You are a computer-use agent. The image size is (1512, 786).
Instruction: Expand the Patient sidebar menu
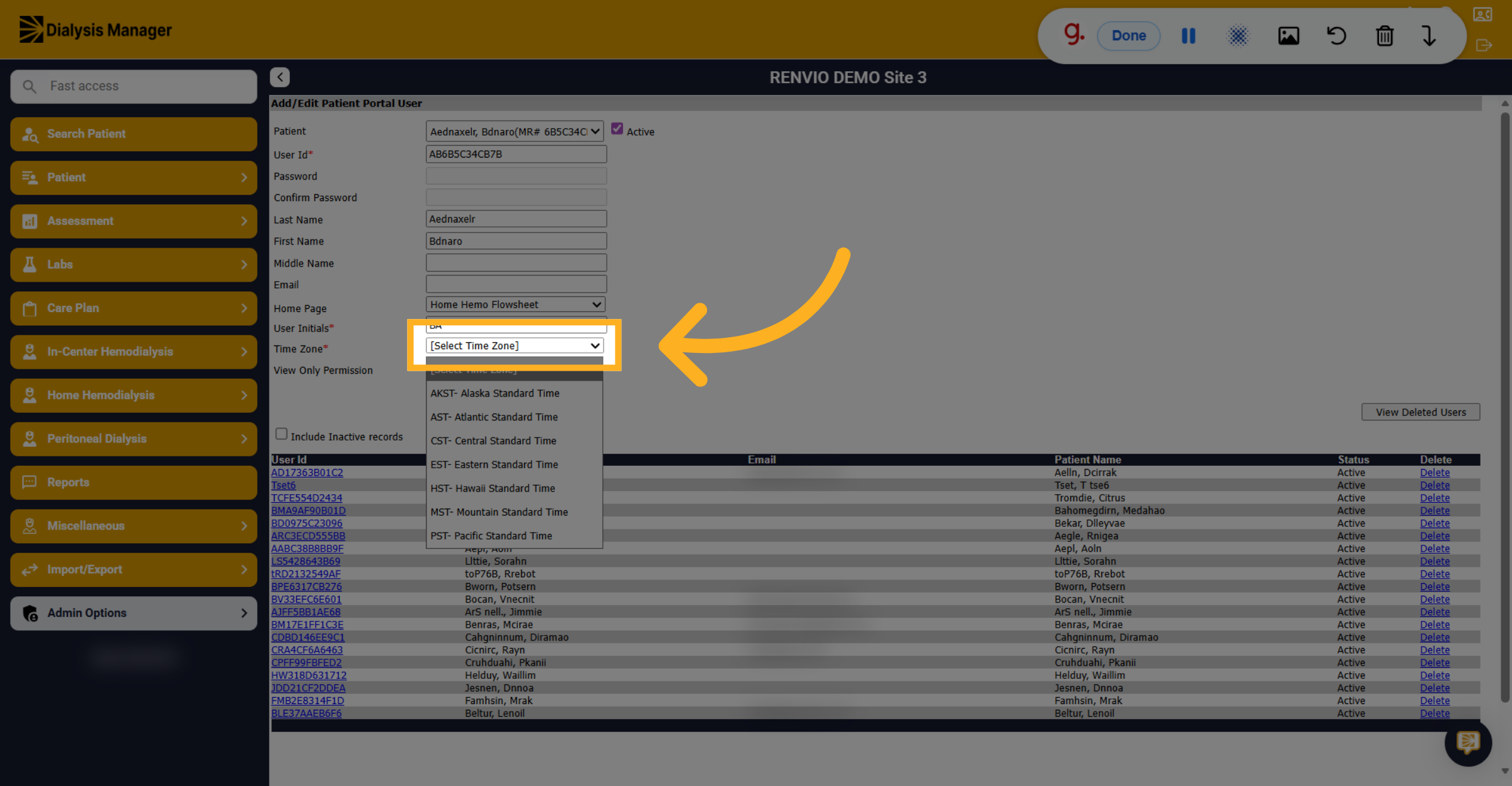click(x=134, y=177)
